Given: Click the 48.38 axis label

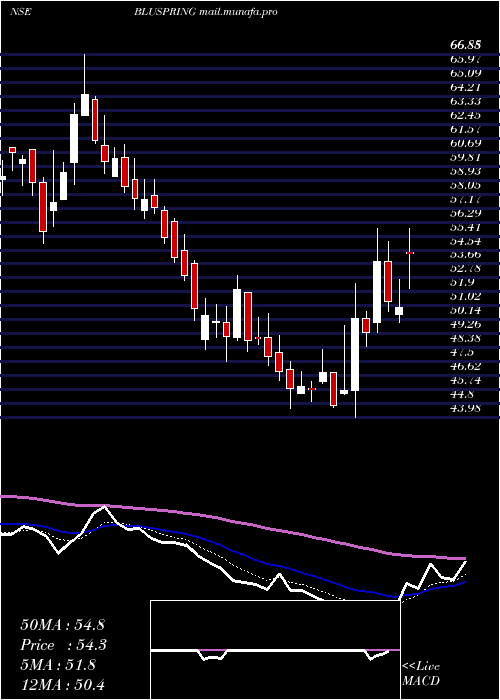Looking at the screenshot, I should pos(466,338).
